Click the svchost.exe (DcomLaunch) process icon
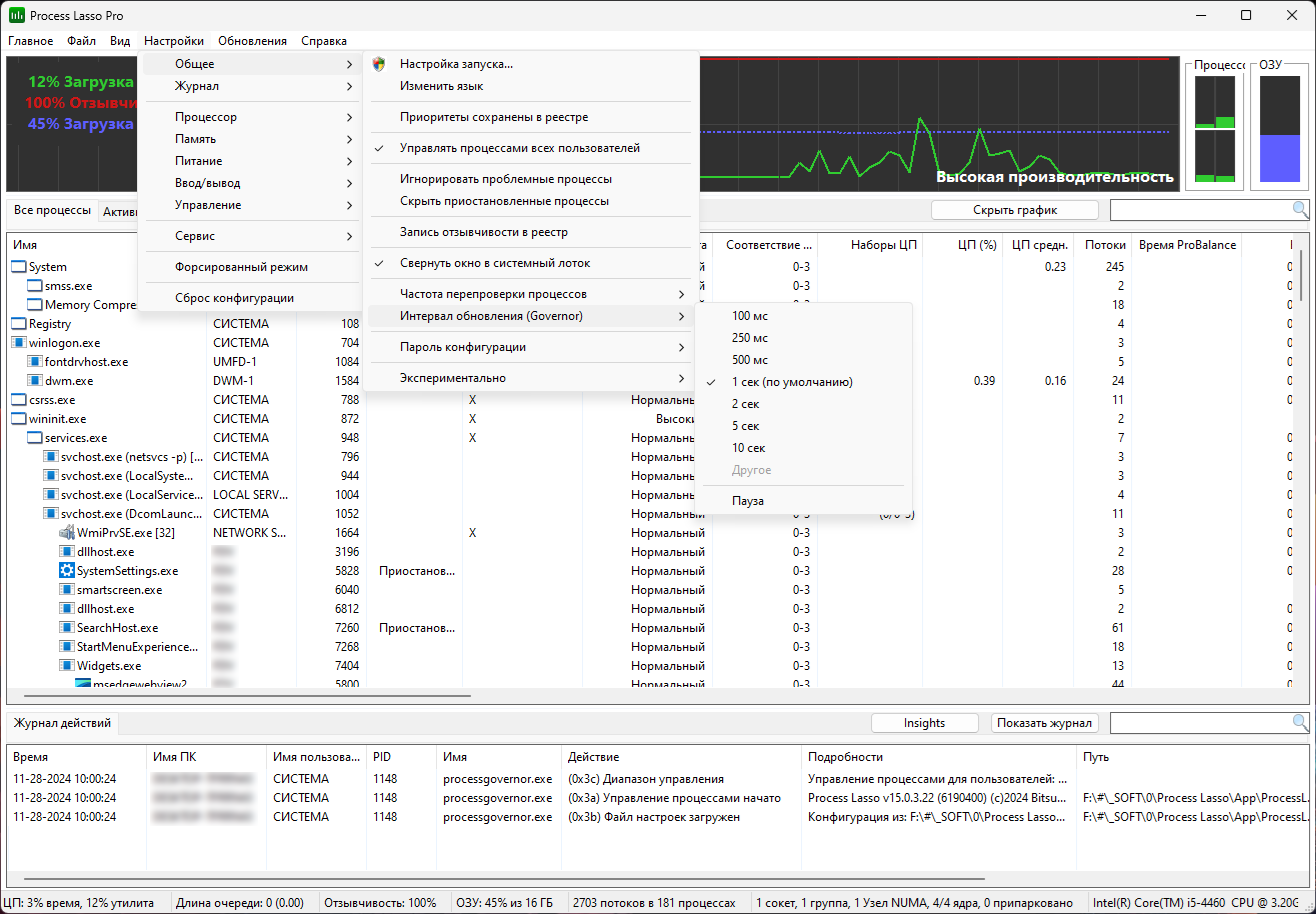 (51, 514)
